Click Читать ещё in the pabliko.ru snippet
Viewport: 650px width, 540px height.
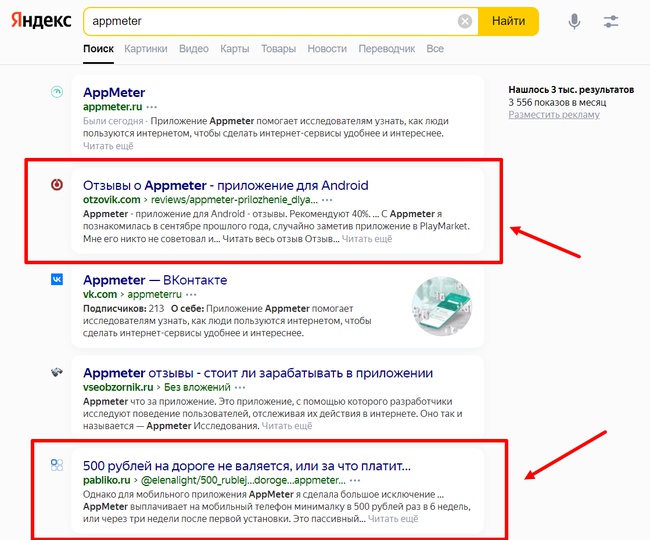(393, 519)
